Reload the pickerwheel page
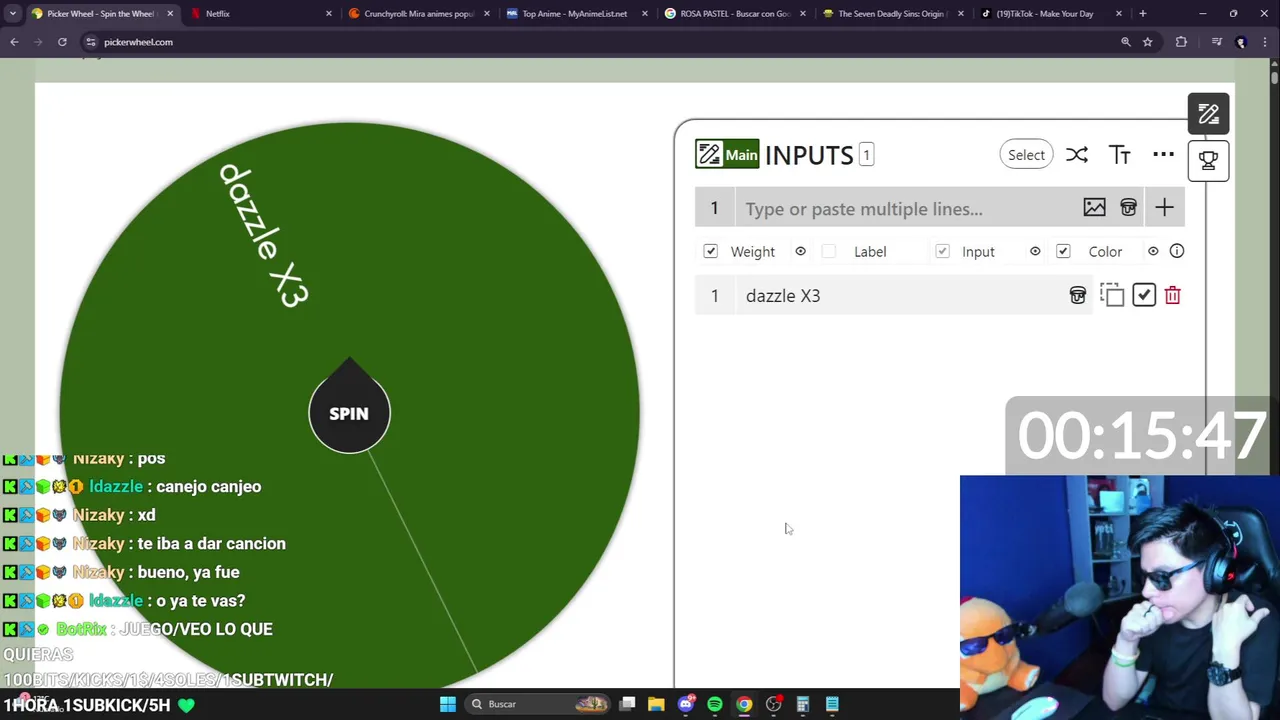 pyautogui.click(x=62, y=42)
